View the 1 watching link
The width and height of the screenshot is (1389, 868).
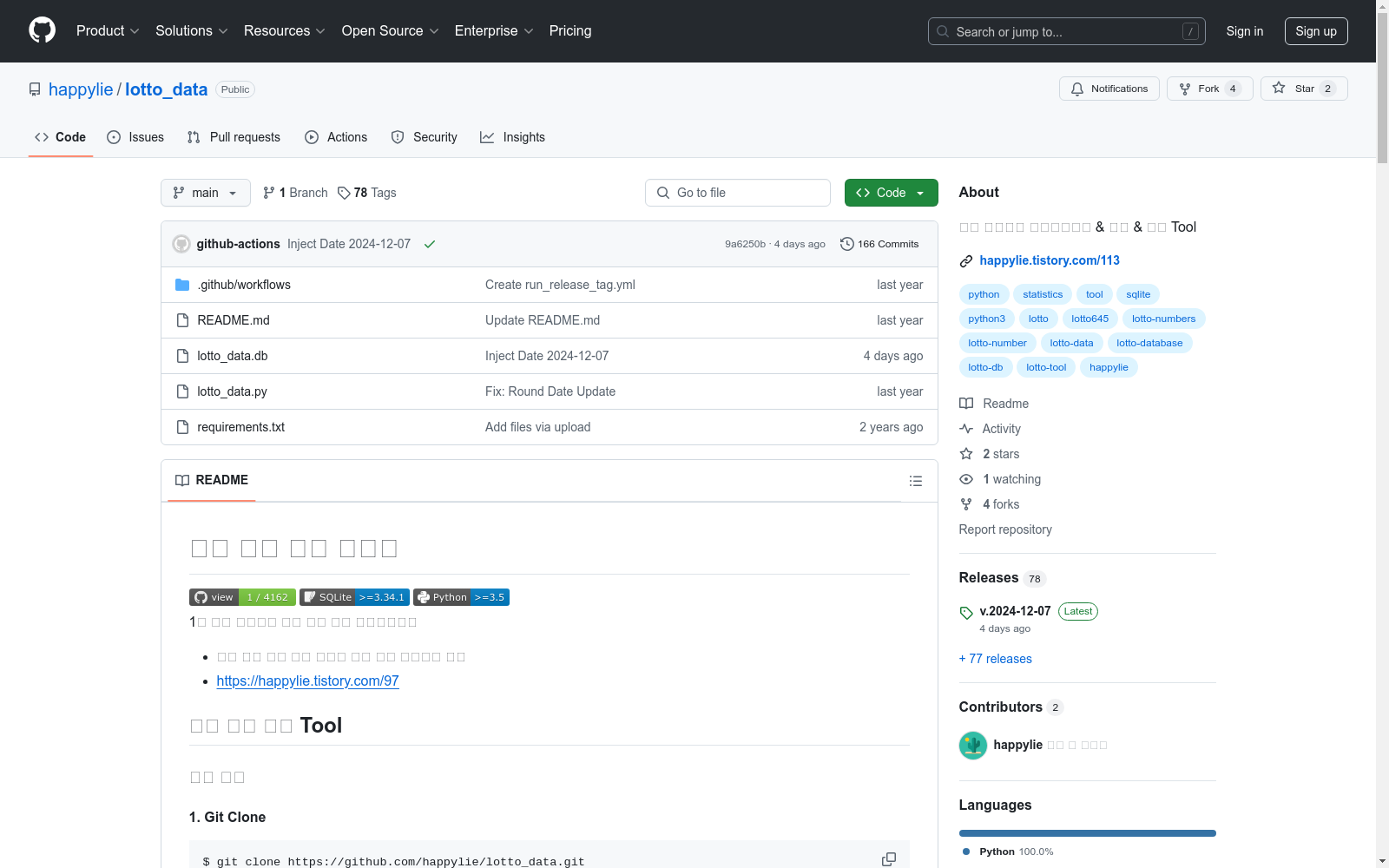1000,479
